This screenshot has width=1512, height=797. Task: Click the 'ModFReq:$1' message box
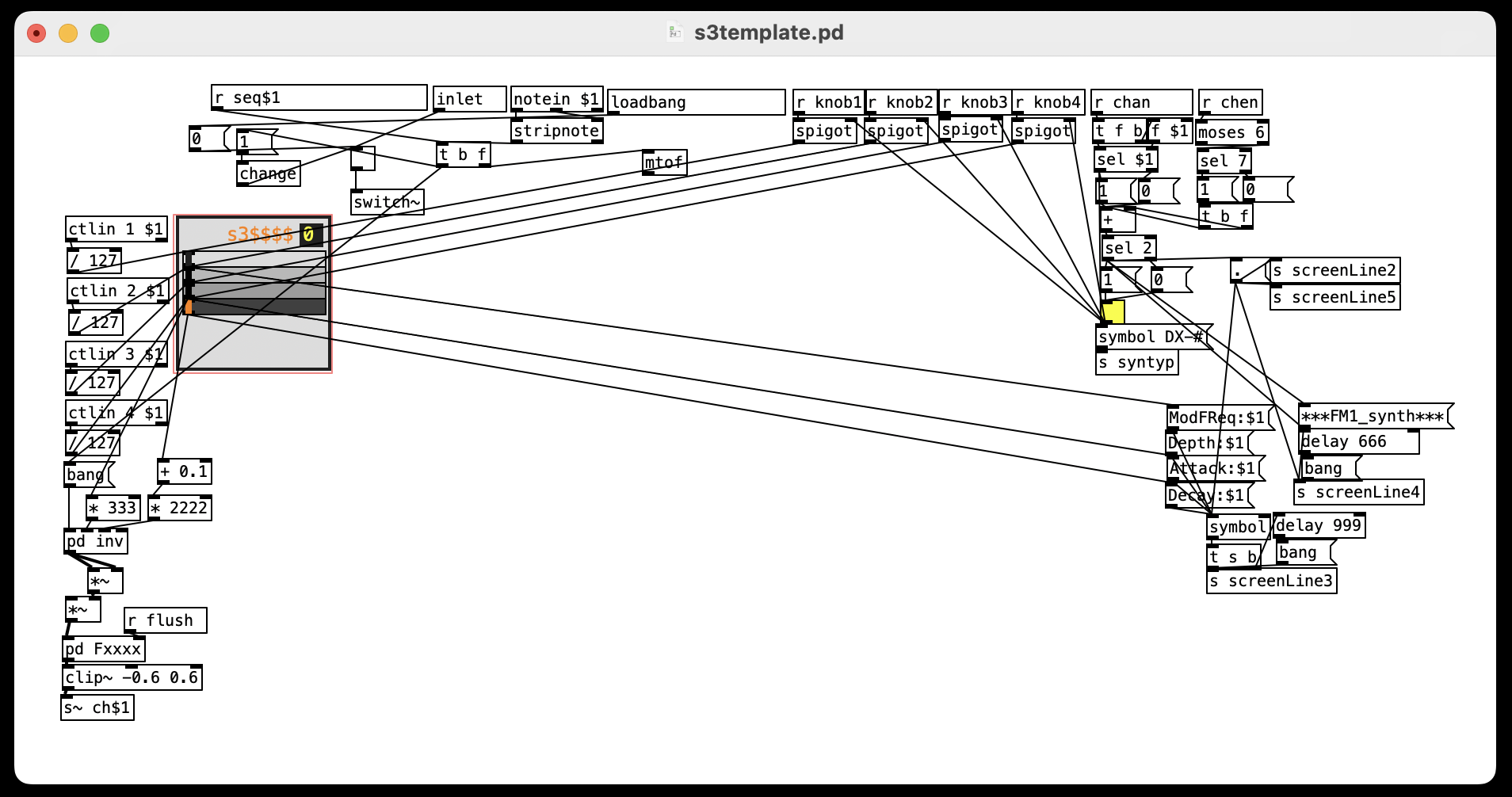pyautogui.click(x=1216, y=418)
